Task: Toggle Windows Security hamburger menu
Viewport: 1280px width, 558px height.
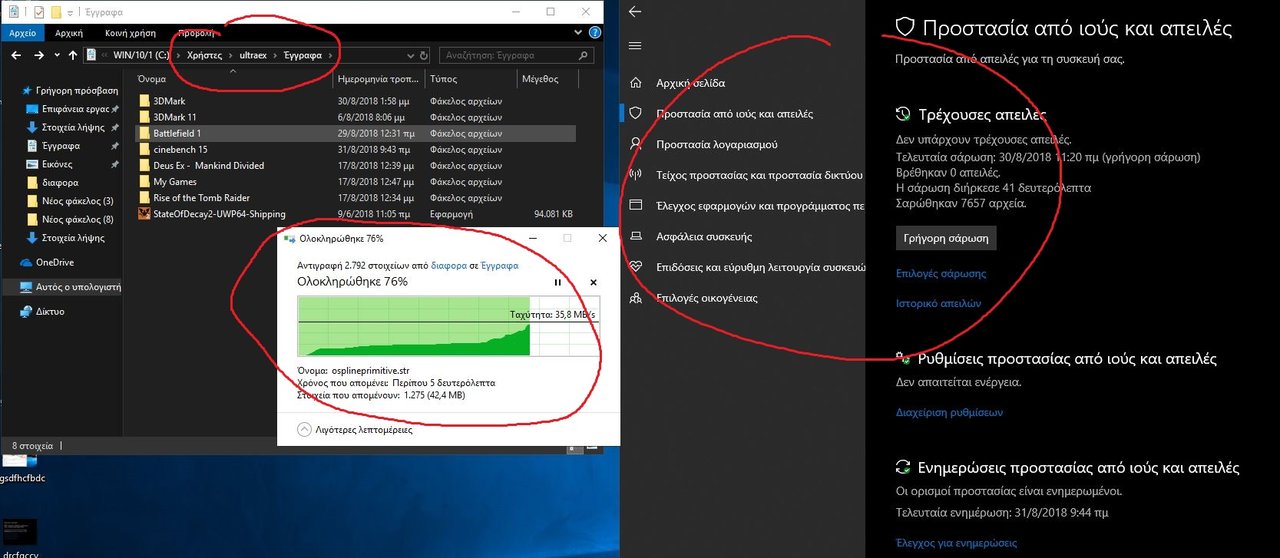Action: [634, 46]
